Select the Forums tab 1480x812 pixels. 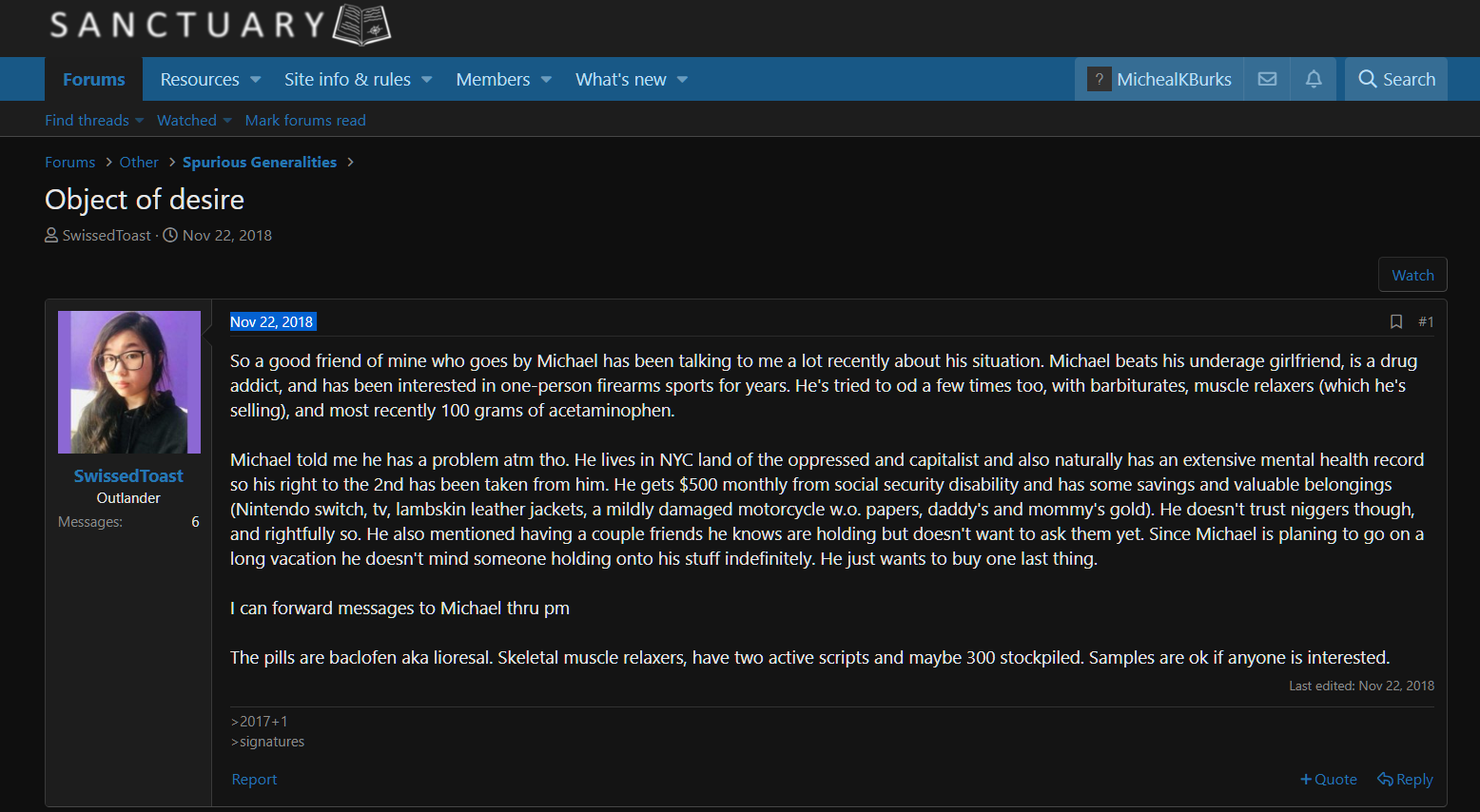pos(93,79)
